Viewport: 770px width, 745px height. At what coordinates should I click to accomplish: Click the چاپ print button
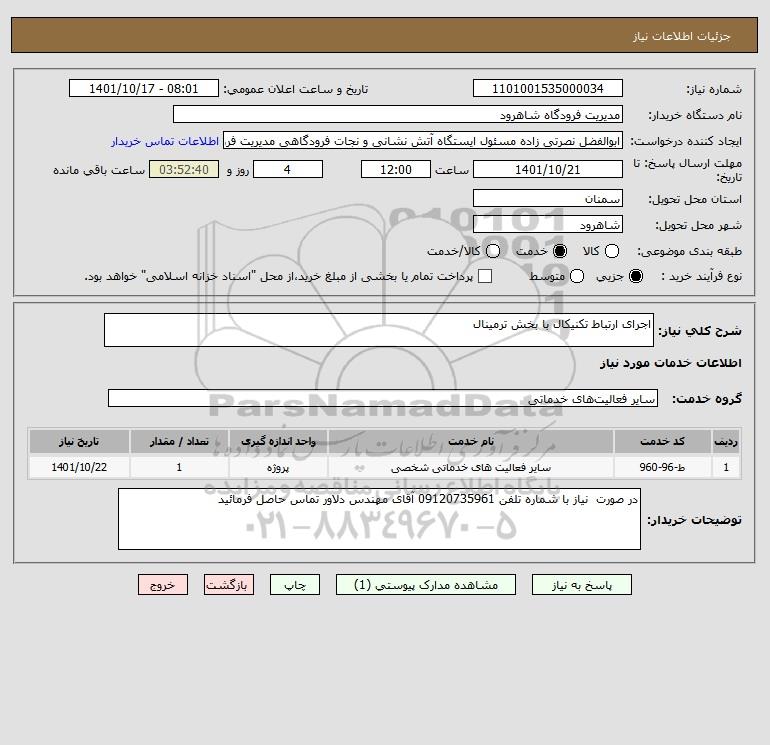click(295, 585)
